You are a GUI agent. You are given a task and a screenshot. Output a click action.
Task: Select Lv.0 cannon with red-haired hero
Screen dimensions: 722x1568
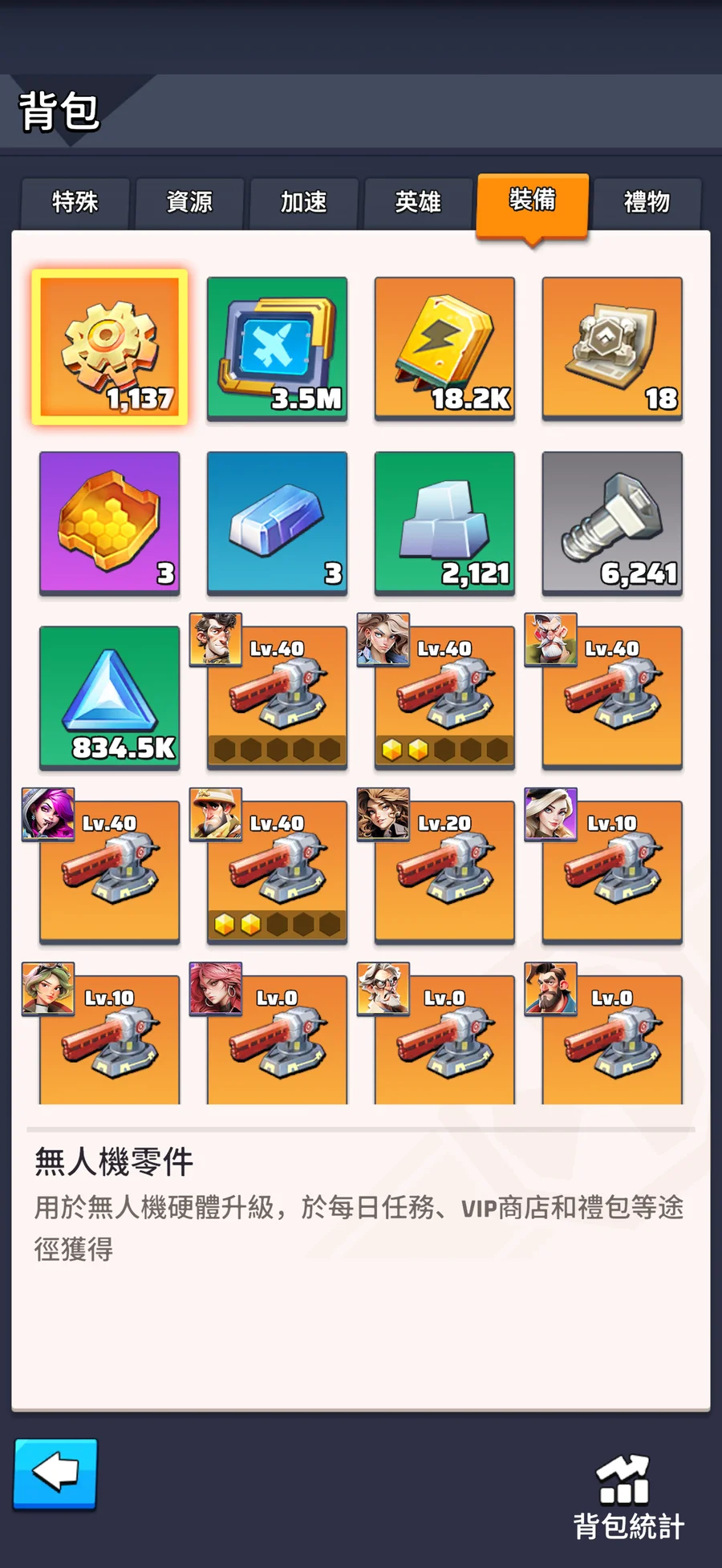(277, 1040)
